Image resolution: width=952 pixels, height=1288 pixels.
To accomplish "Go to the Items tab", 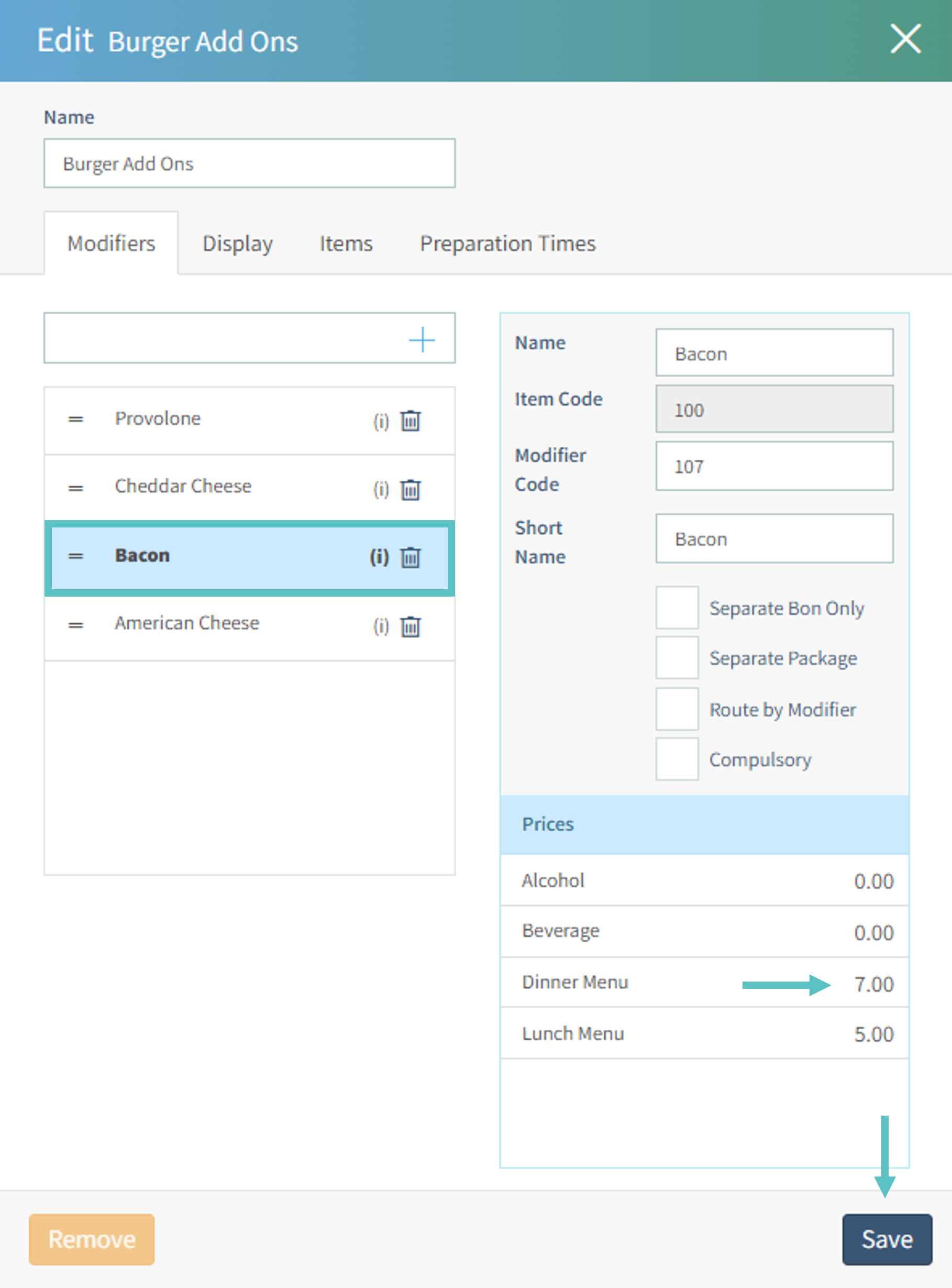I will point(346,244).
